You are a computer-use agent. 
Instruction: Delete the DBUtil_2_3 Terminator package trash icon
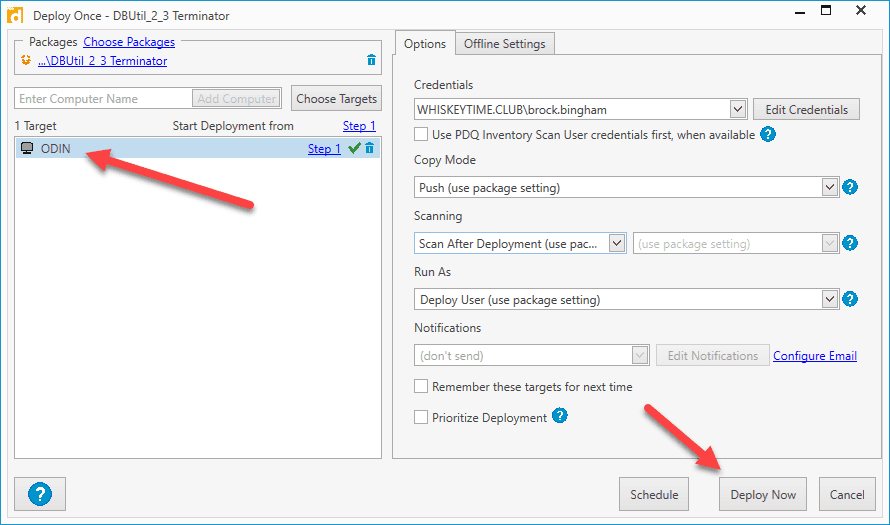[x=371, y=60]
